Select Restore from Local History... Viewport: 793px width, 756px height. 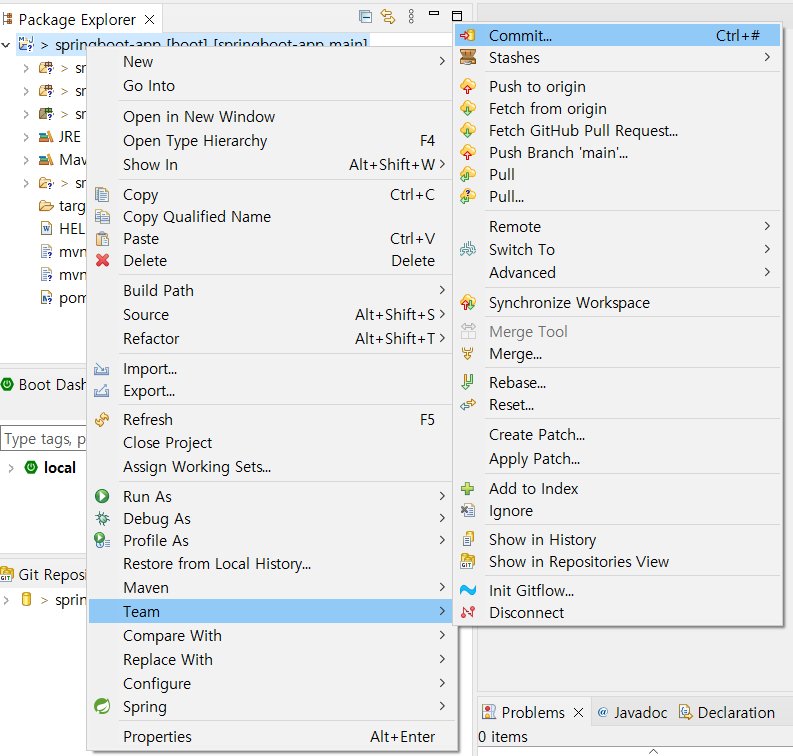tap(271, 564)
